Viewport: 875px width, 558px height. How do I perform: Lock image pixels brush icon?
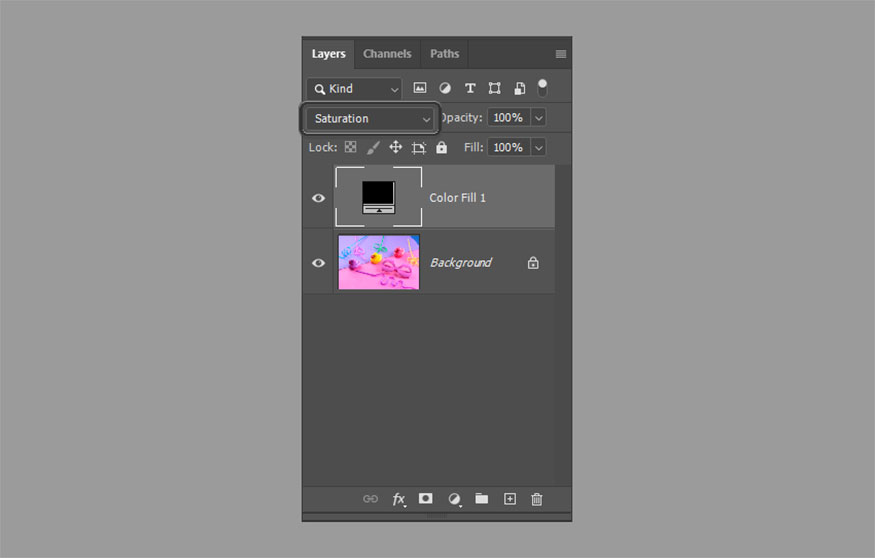[x=373, y=147]
